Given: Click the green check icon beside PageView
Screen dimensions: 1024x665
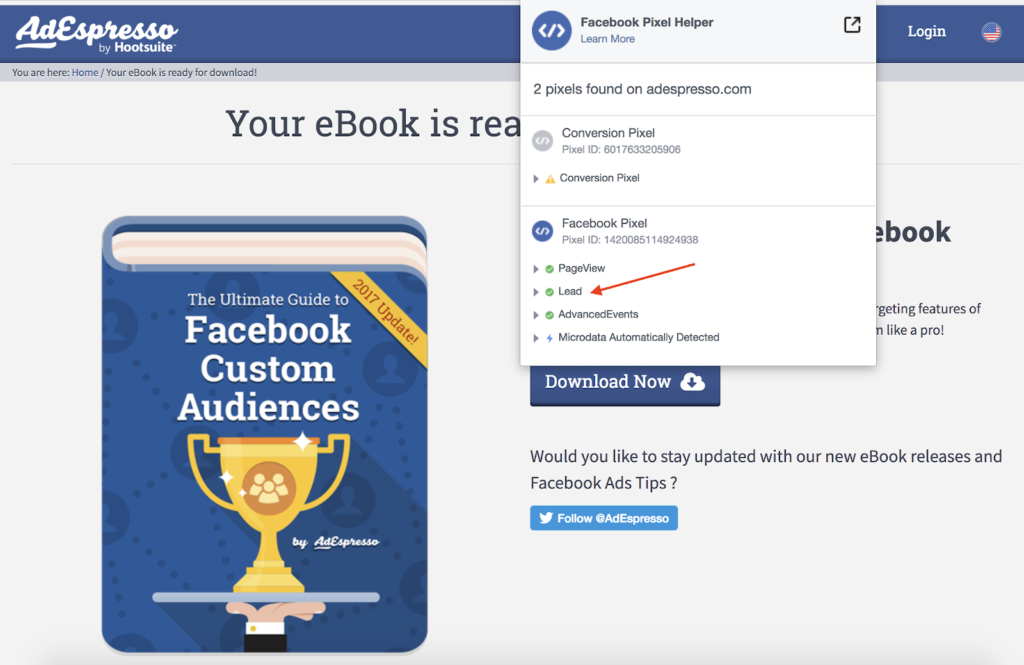Looking at the screenshot, I should tap(549, 268).
